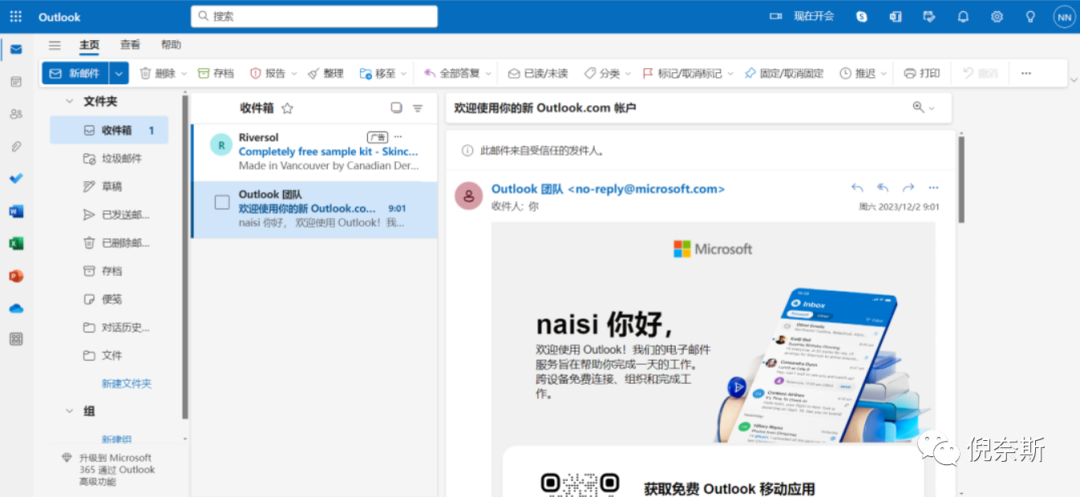1080x497 pixels.
Task: Tick the checkbox for Outlook 团队 email
Action: coord(222,202)
